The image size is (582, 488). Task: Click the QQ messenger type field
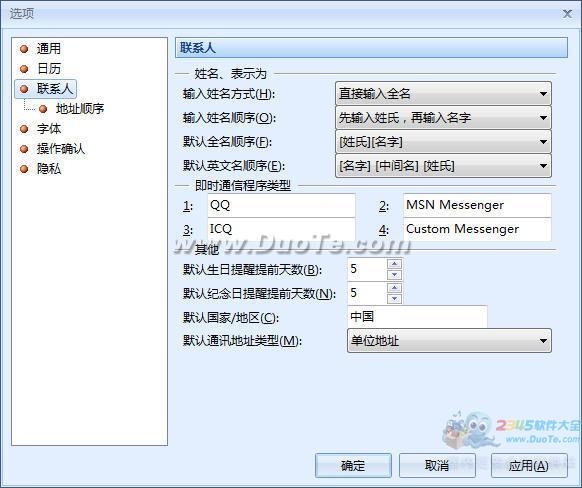(281, 205)
